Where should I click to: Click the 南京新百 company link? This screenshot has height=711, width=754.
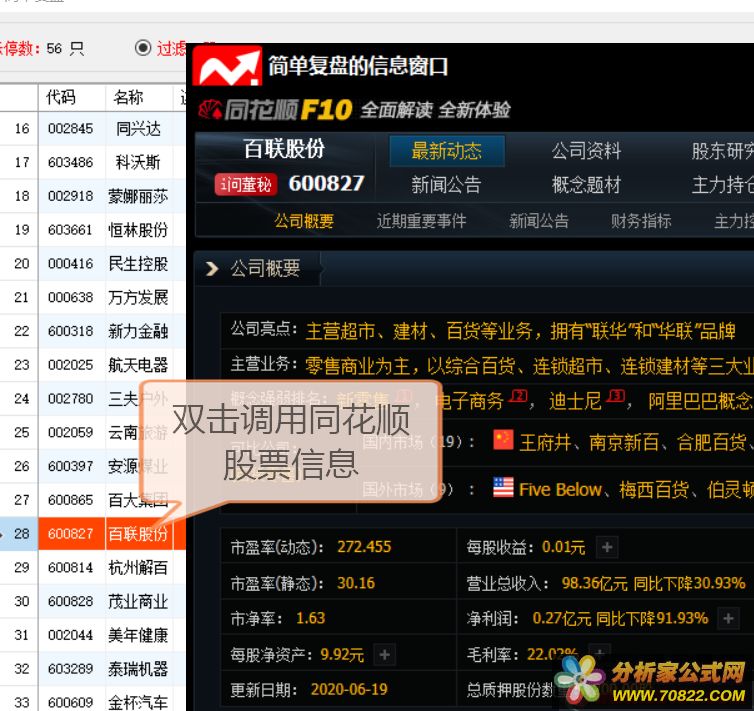point(624,442)
